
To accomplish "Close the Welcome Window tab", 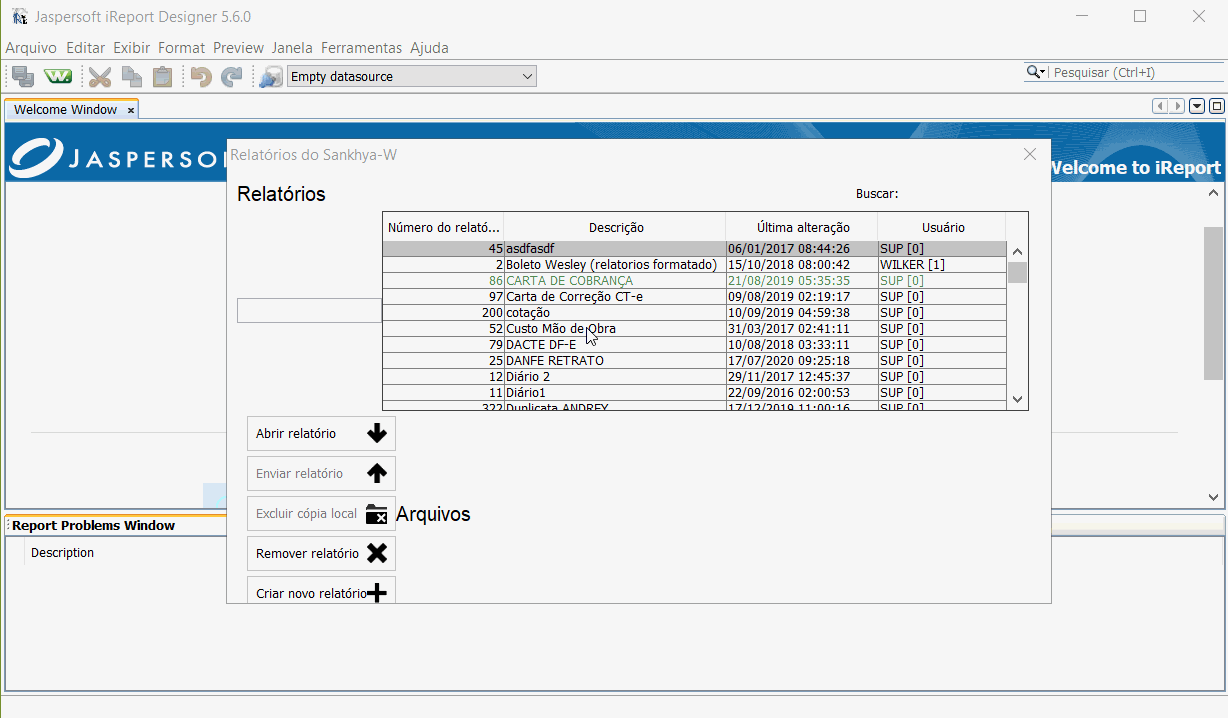I will click(x=131, y=110).
